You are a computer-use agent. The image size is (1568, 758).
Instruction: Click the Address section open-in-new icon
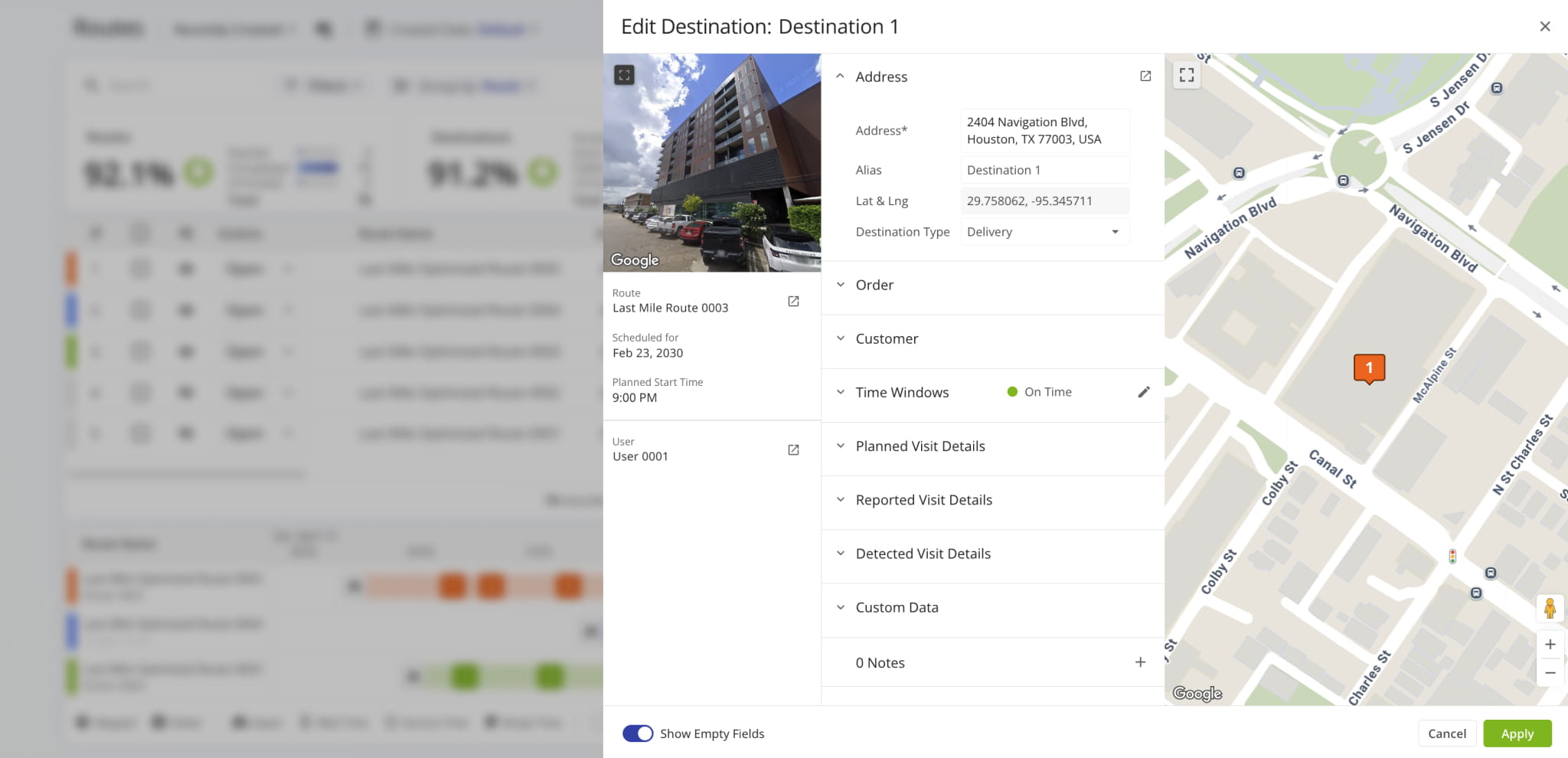pyautogui.click(x=1145, y=76)
